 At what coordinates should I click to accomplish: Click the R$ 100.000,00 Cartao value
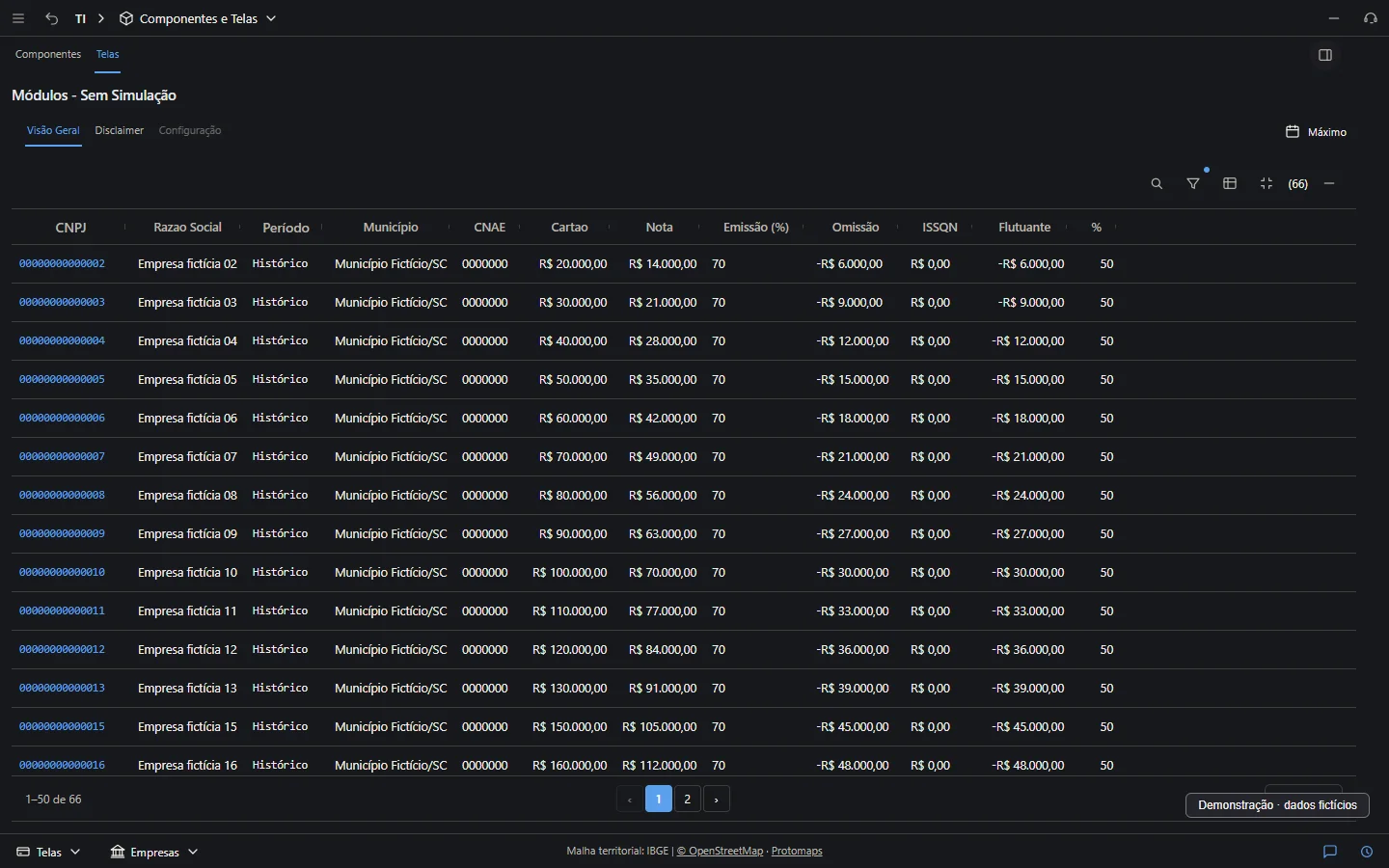tap(570, 572)
